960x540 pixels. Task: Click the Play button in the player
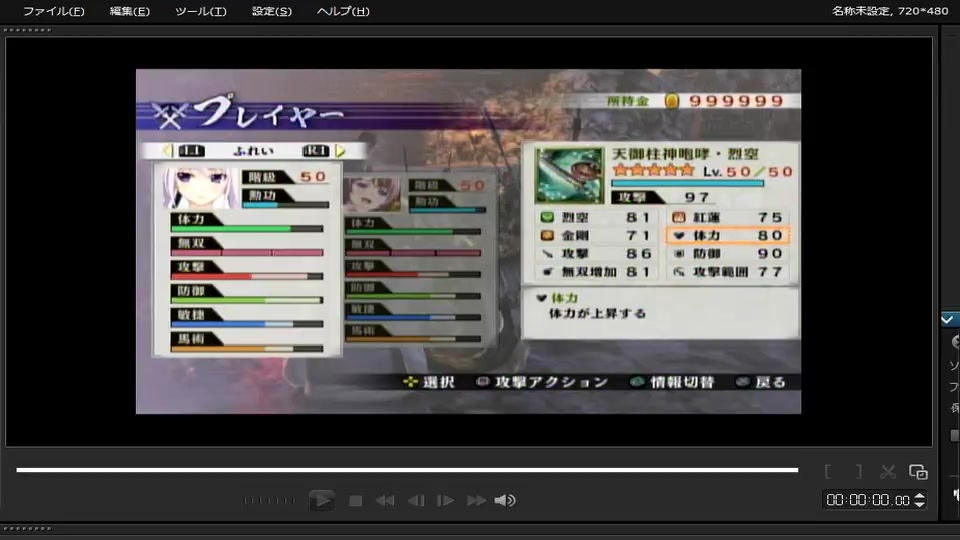point(322,500)
